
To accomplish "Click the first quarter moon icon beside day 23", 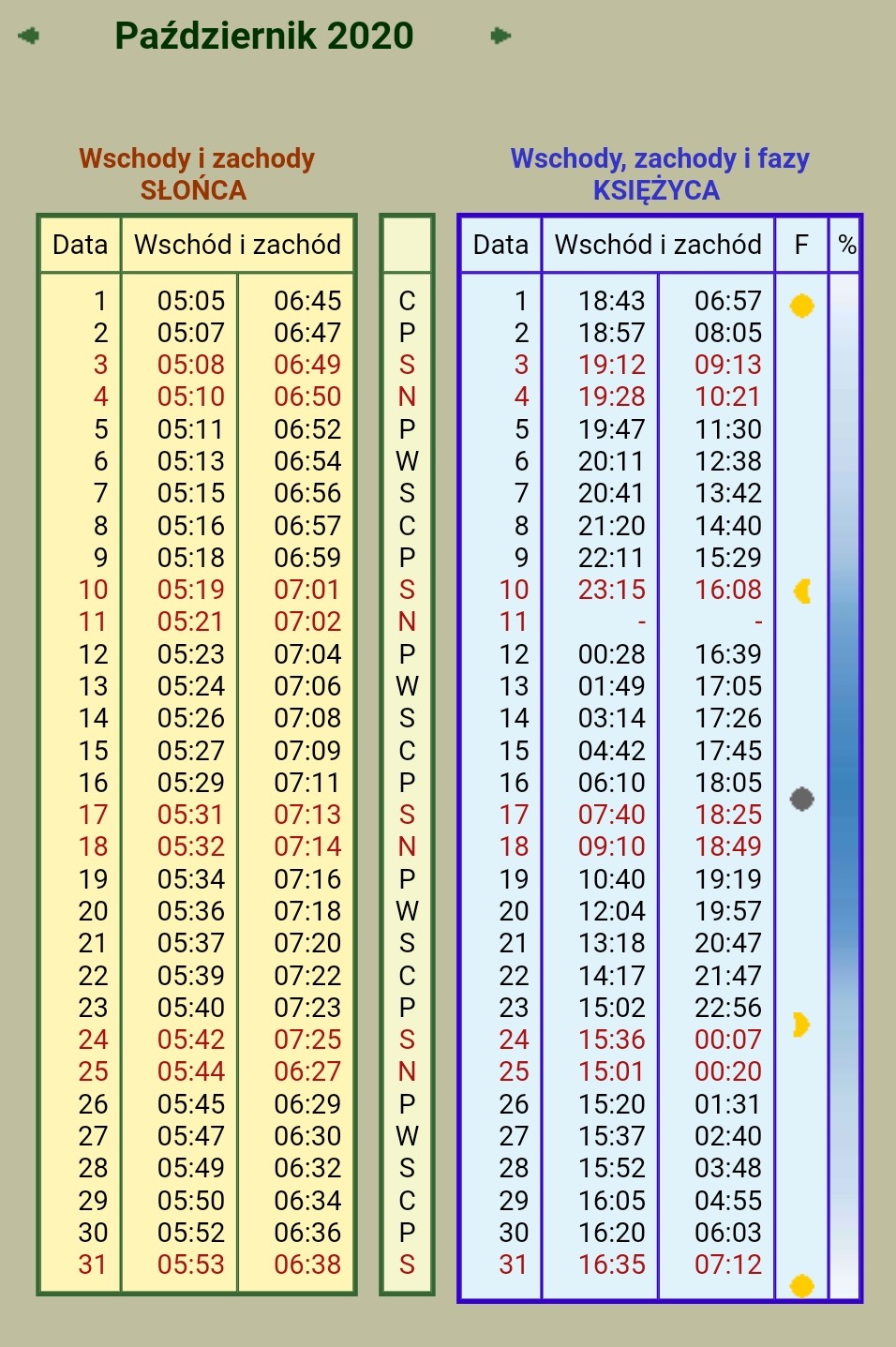I will 800,1025.
